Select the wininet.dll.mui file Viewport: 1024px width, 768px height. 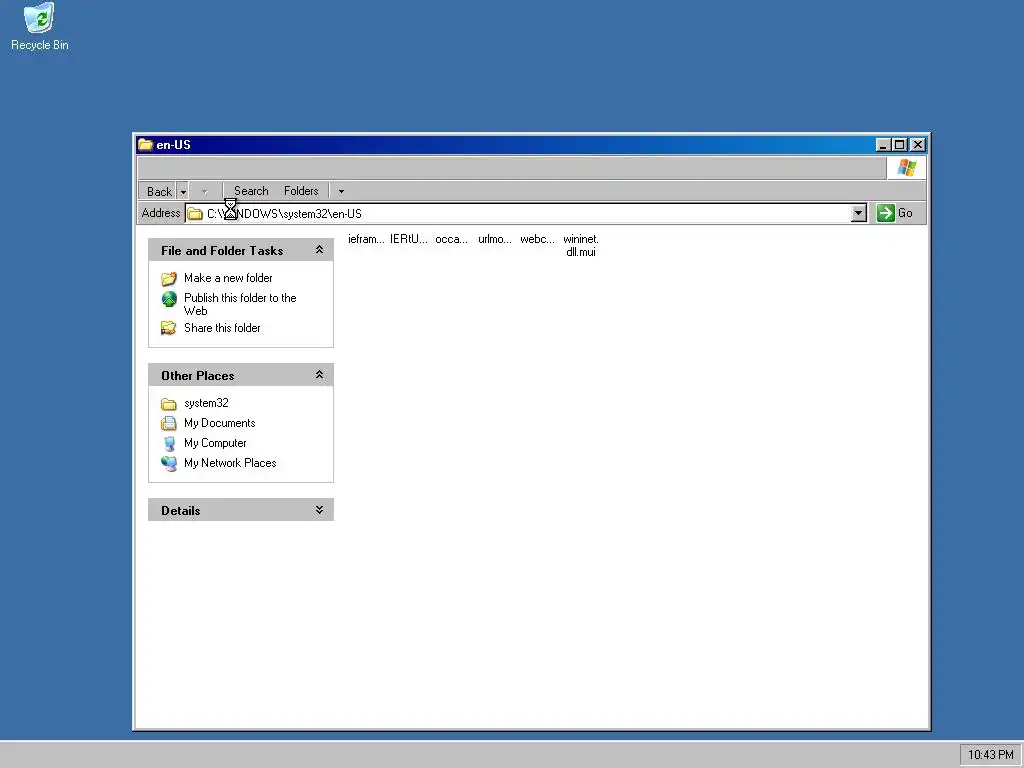pyautogui.click(x=581, y=246)
